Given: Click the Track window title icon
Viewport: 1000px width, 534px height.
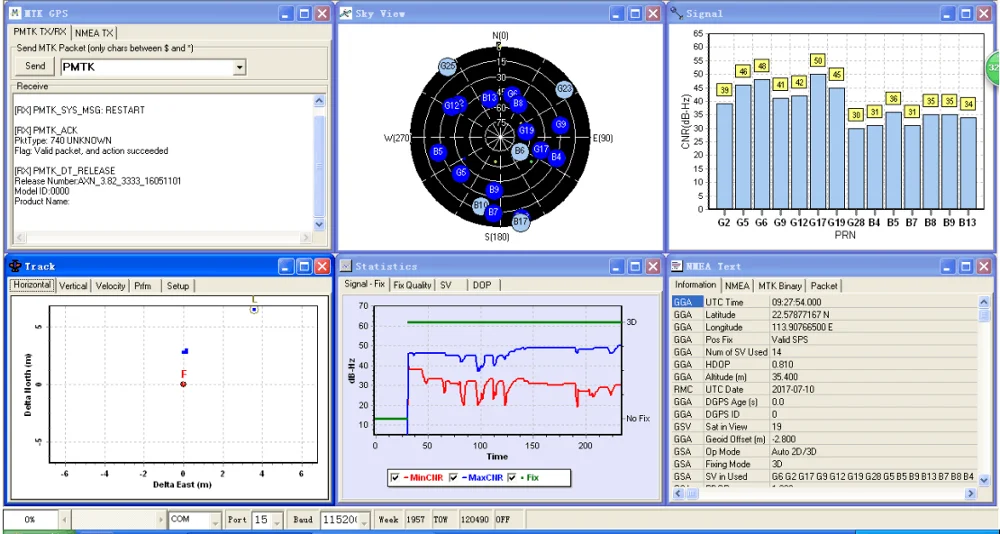Looking at the screenshot, I should coord(15,266).
